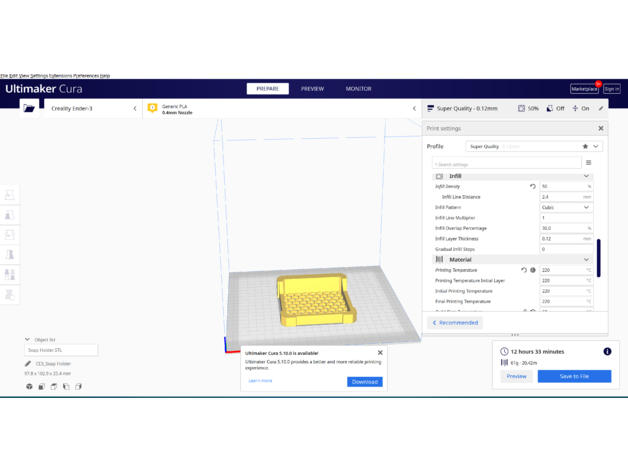The width and height of the screenshot is (628, 472).
Task: Switch to the PREVIEW tab
Action: tap(312, 89)
